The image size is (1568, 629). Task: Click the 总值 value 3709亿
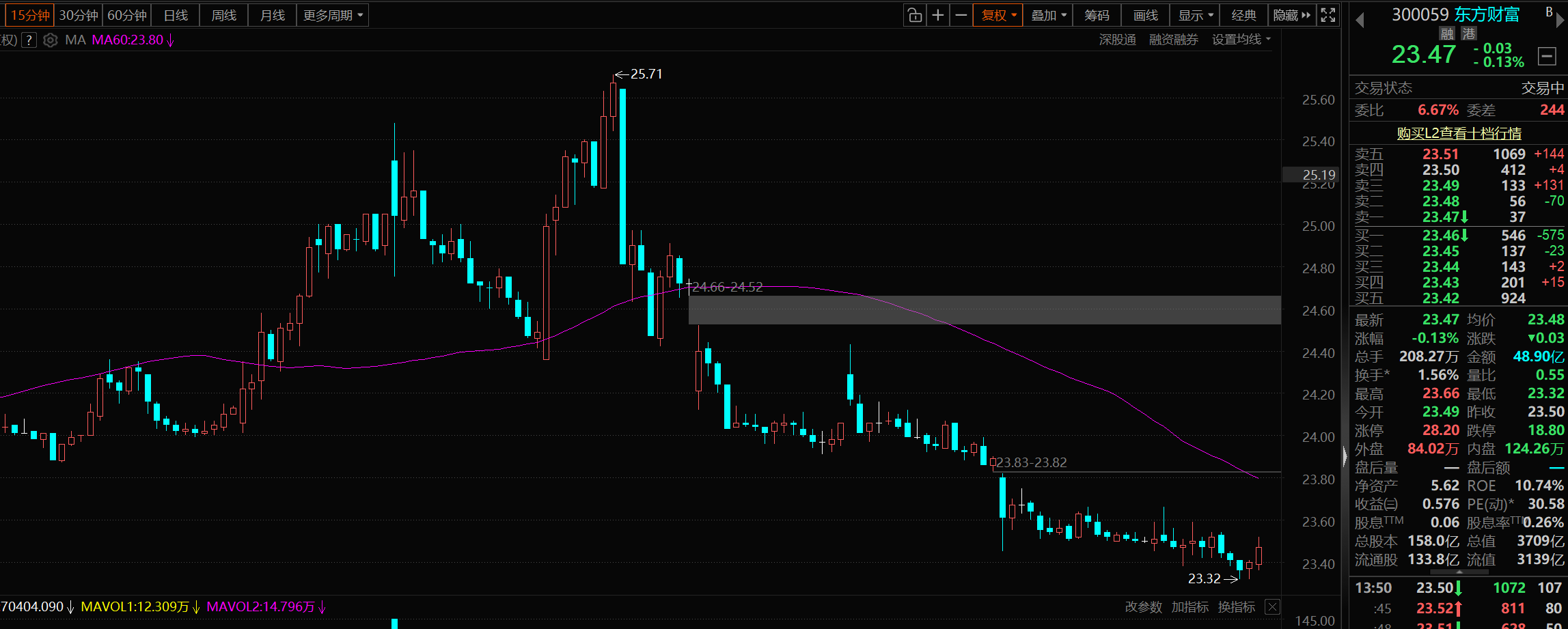tap(1540, 541)
